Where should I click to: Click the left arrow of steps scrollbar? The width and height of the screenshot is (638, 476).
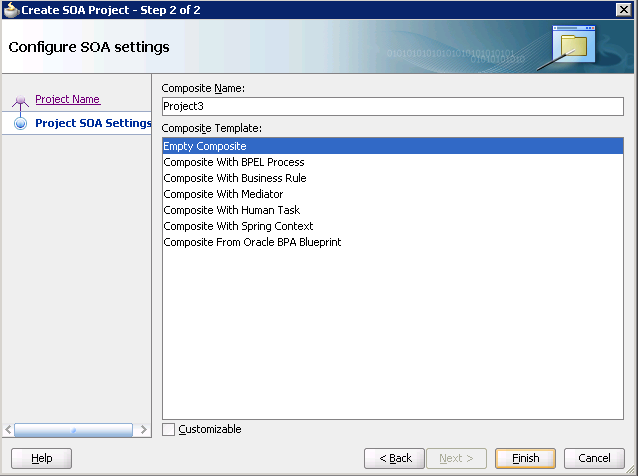8,430
